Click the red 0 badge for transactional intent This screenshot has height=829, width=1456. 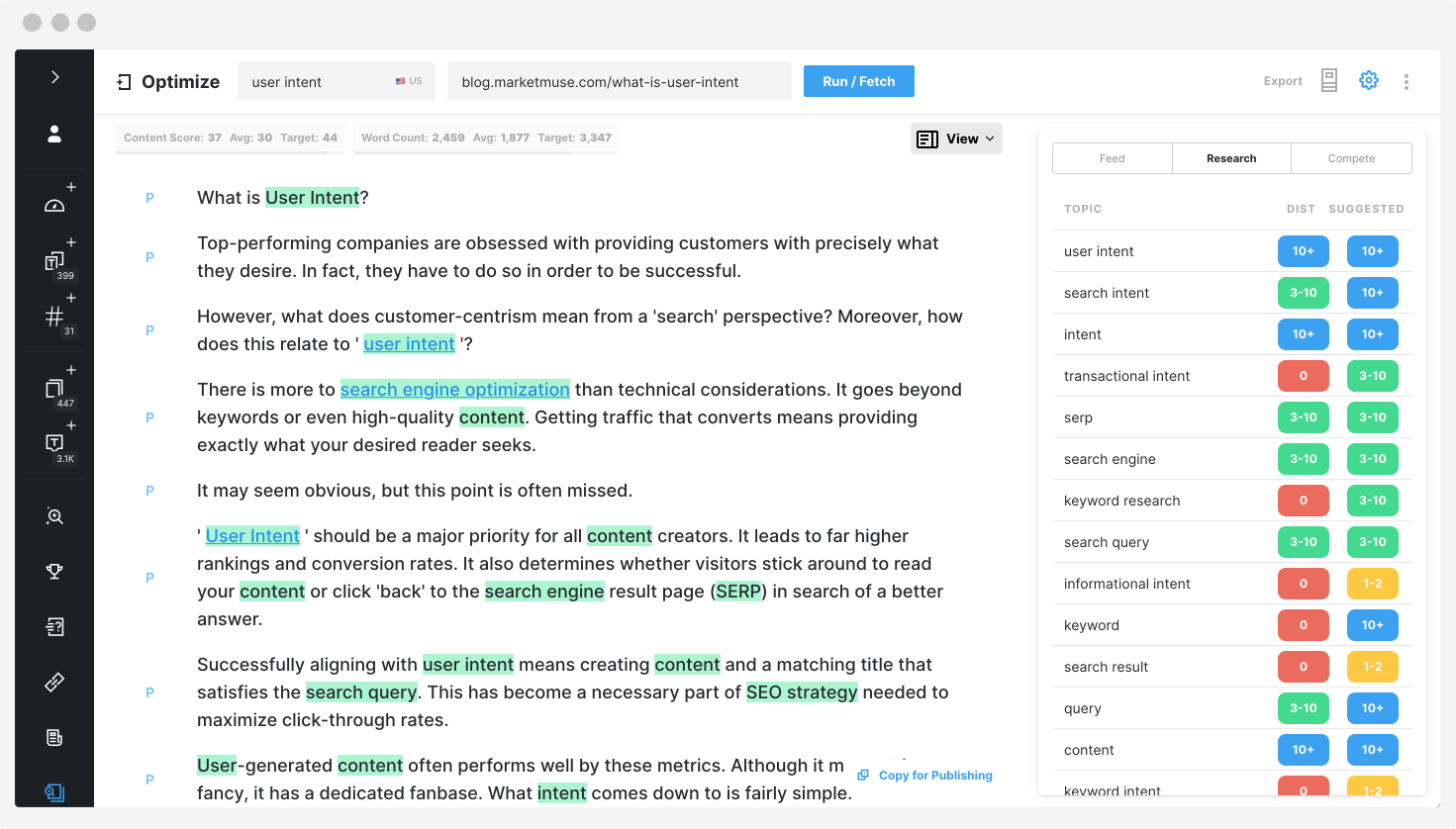pyautogui.click(x=1303, y=376)
